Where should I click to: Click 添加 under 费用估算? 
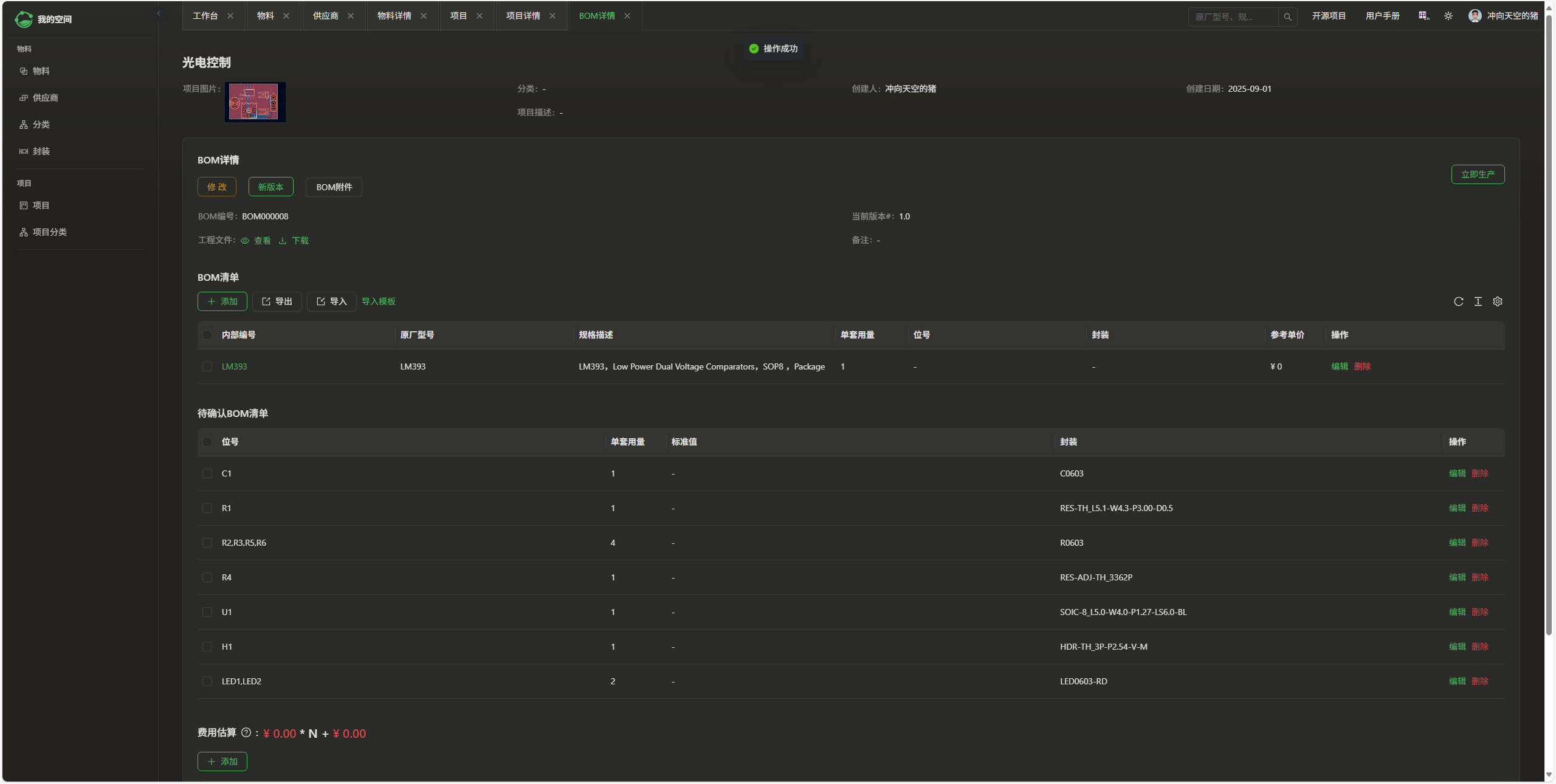pos(222,762)
